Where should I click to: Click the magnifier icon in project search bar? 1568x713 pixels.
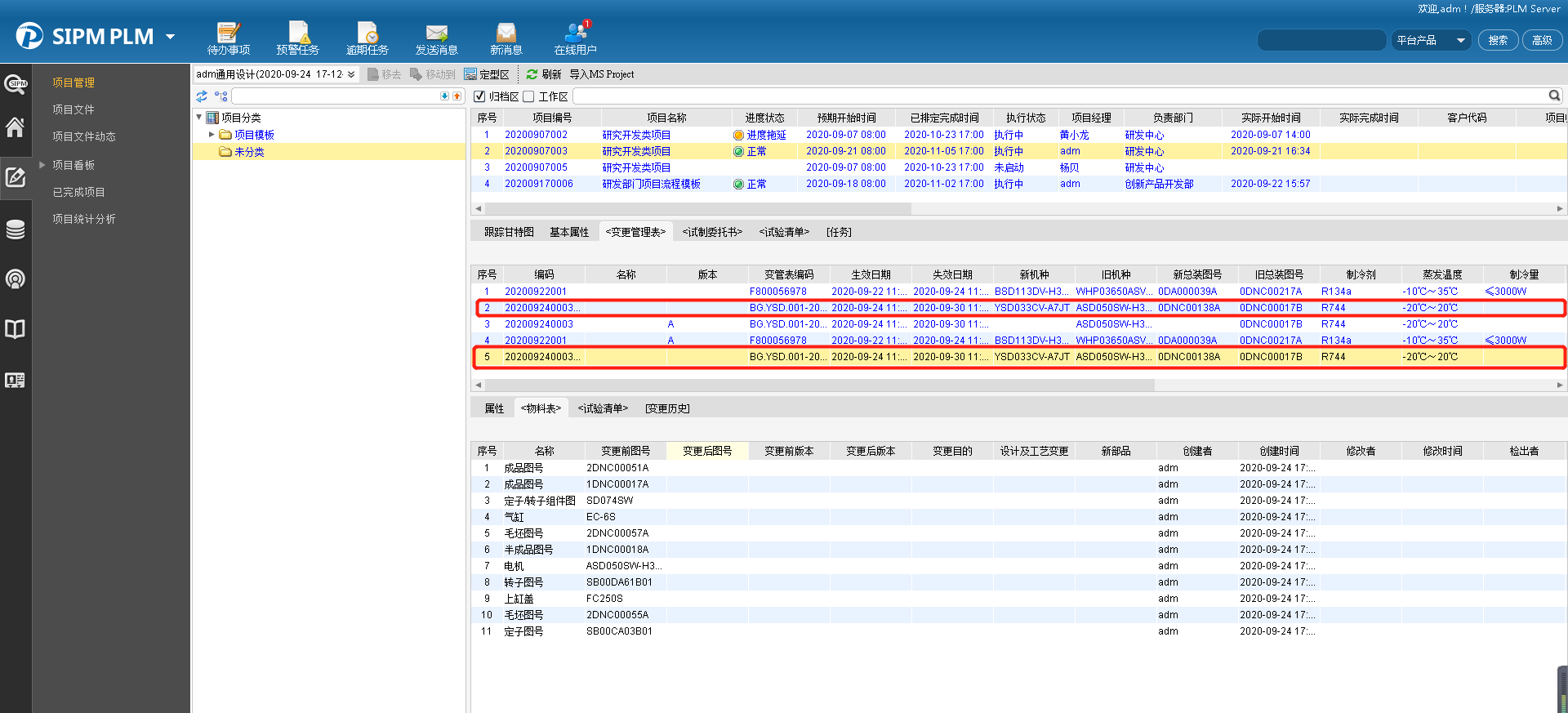[x=1554, y=96]
